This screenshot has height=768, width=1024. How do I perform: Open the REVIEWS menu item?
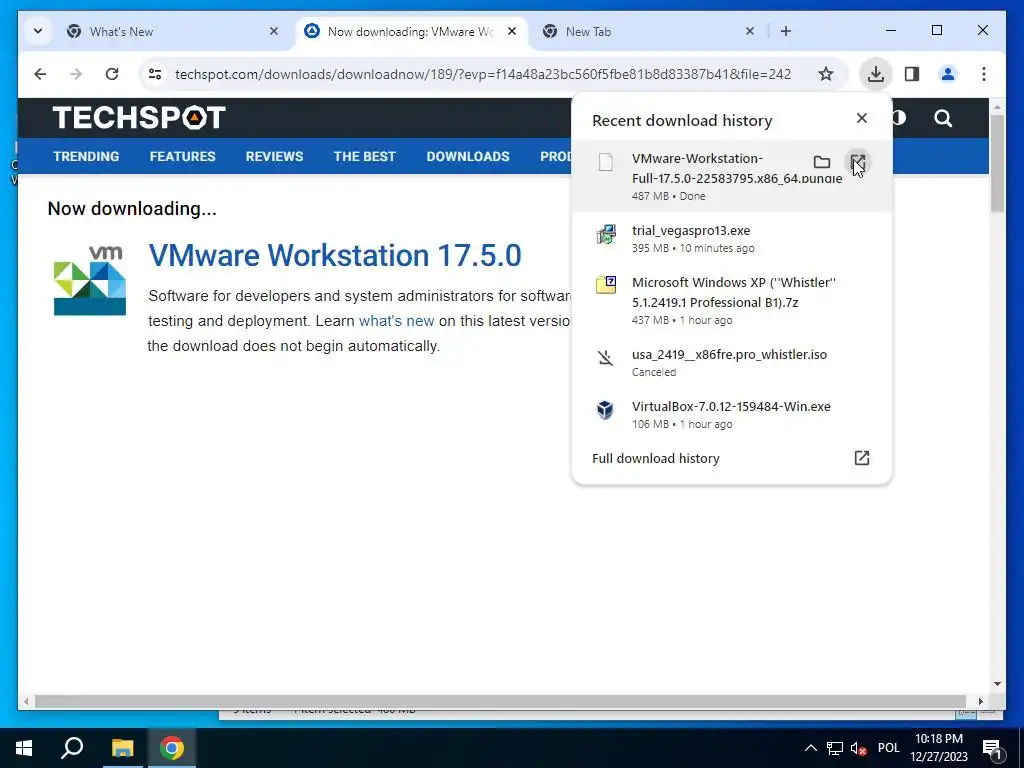[274, 157]
